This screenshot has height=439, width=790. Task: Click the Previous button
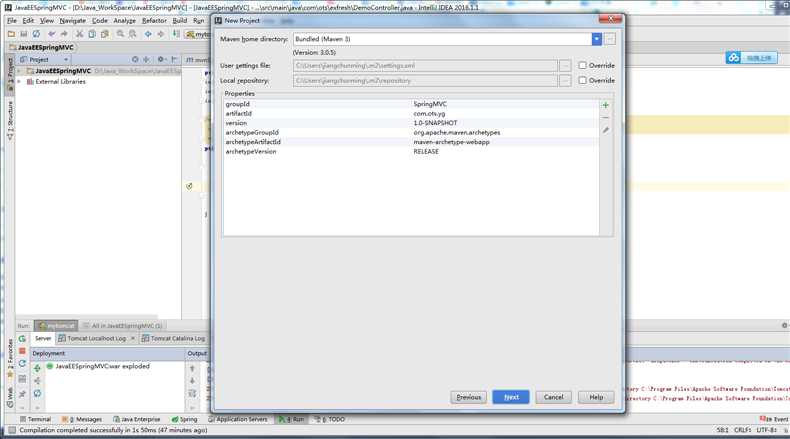469,397
